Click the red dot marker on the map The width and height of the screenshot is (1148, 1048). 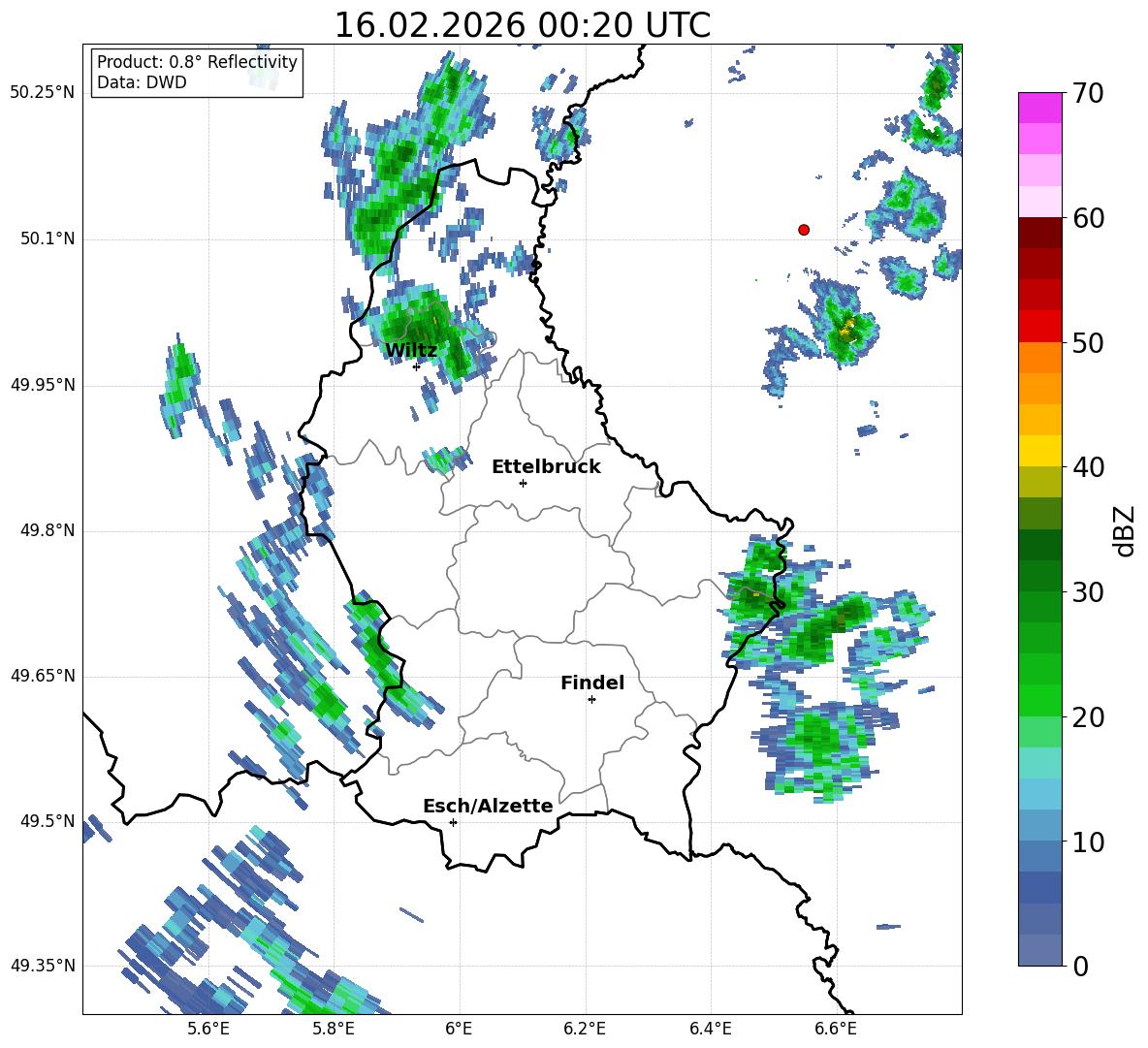[x=804, y=230]
